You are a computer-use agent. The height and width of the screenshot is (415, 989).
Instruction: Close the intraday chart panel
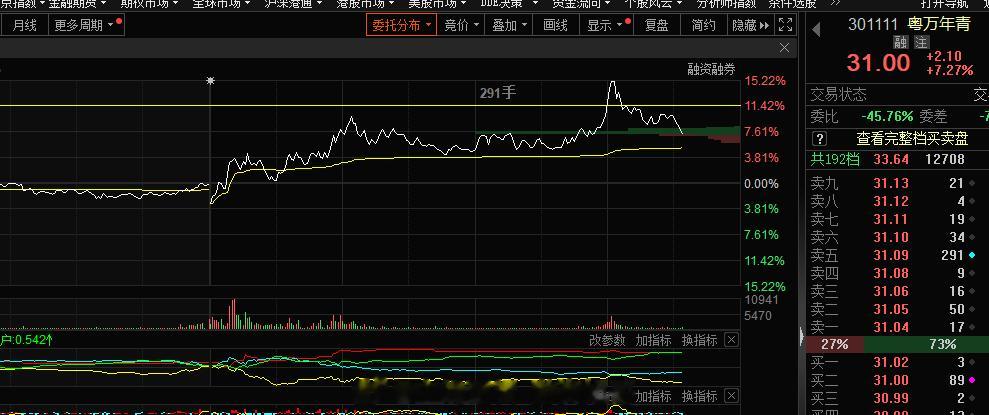[785, 48]
